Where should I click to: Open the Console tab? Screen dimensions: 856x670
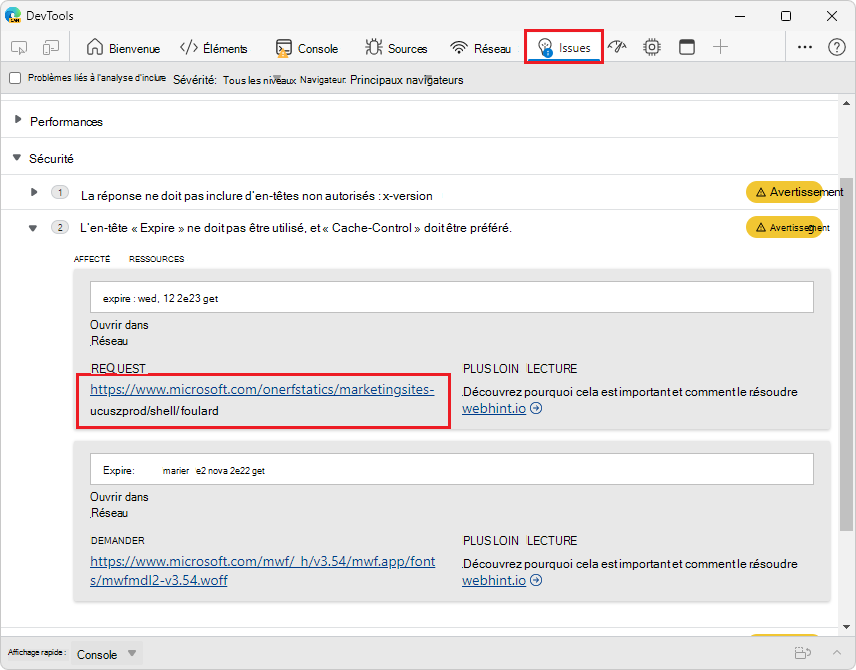(307, 48)
